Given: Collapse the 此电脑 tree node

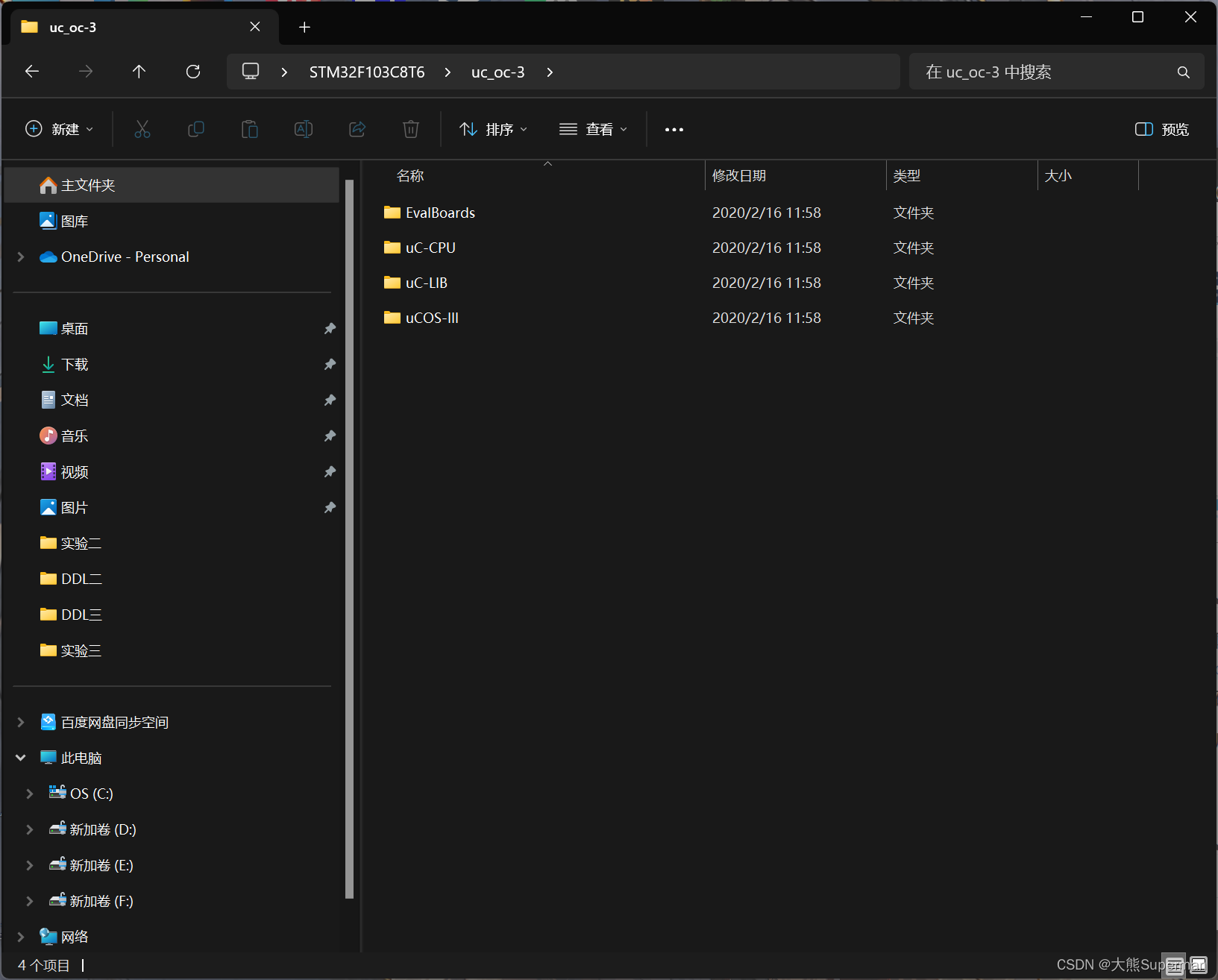Looking at the screenshot, I should point(21,758).
